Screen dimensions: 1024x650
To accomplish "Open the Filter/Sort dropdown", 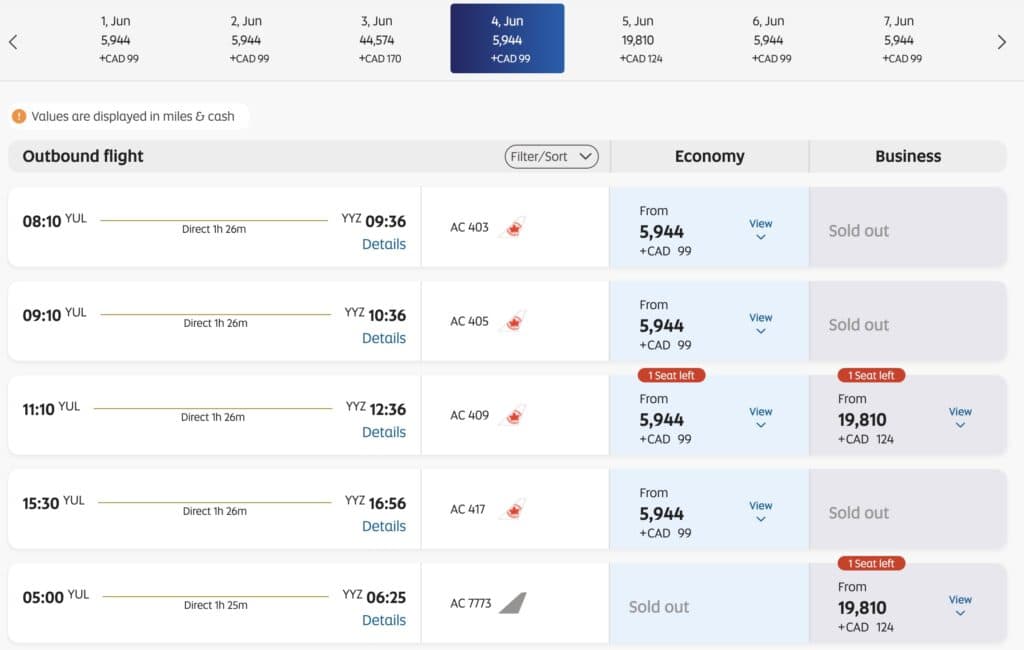I will click(552, 156).
